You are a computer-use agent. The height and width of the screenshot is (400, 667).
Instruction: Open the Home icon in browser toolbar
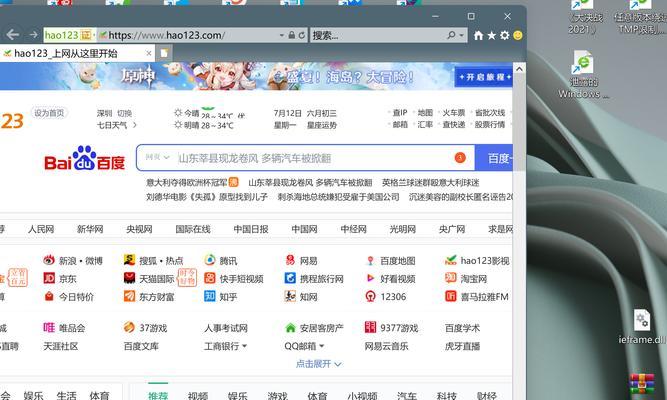[479, 35]
